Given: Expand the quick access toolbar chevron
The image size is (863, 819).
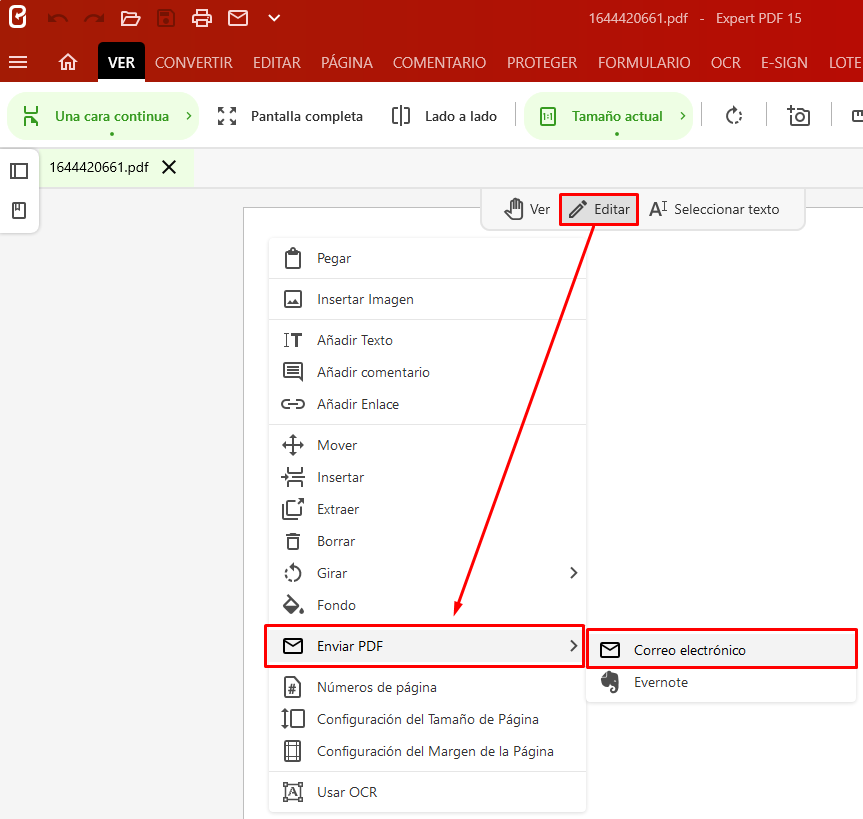Looking at the screenshot, I should pyautogui.click(x=274, y=18).
